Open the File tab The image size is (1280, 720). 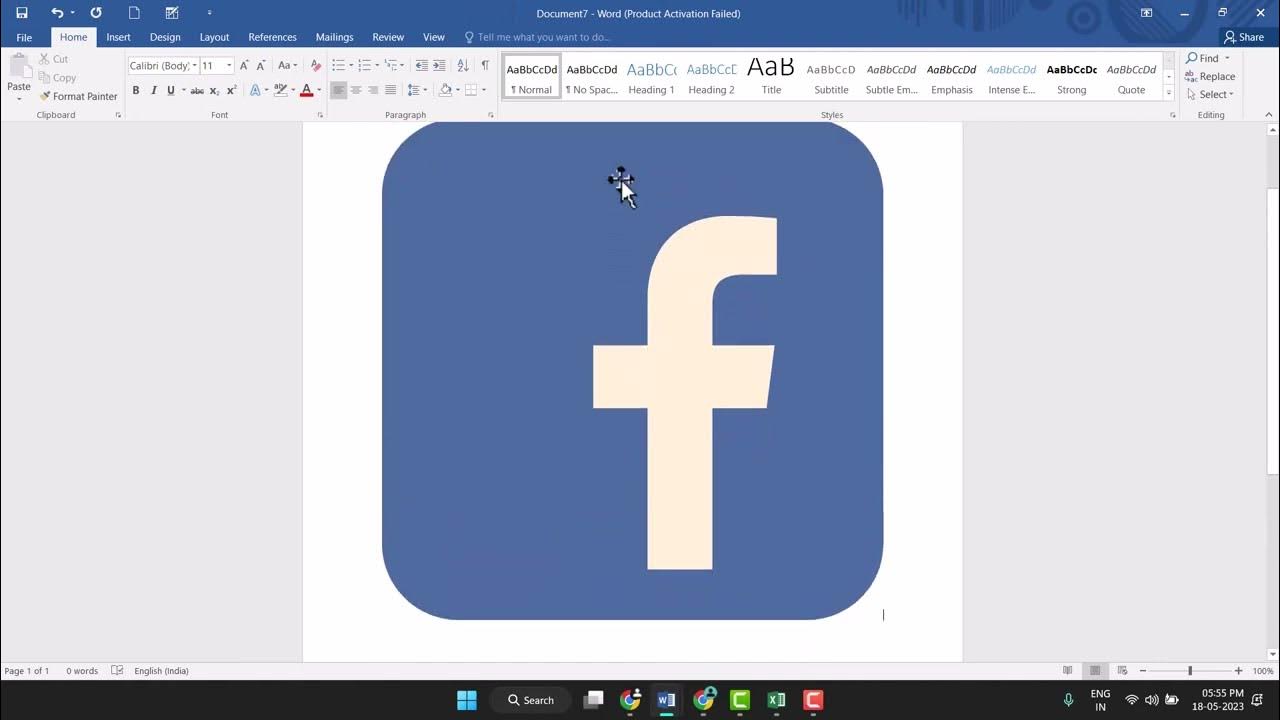point(24,37)
